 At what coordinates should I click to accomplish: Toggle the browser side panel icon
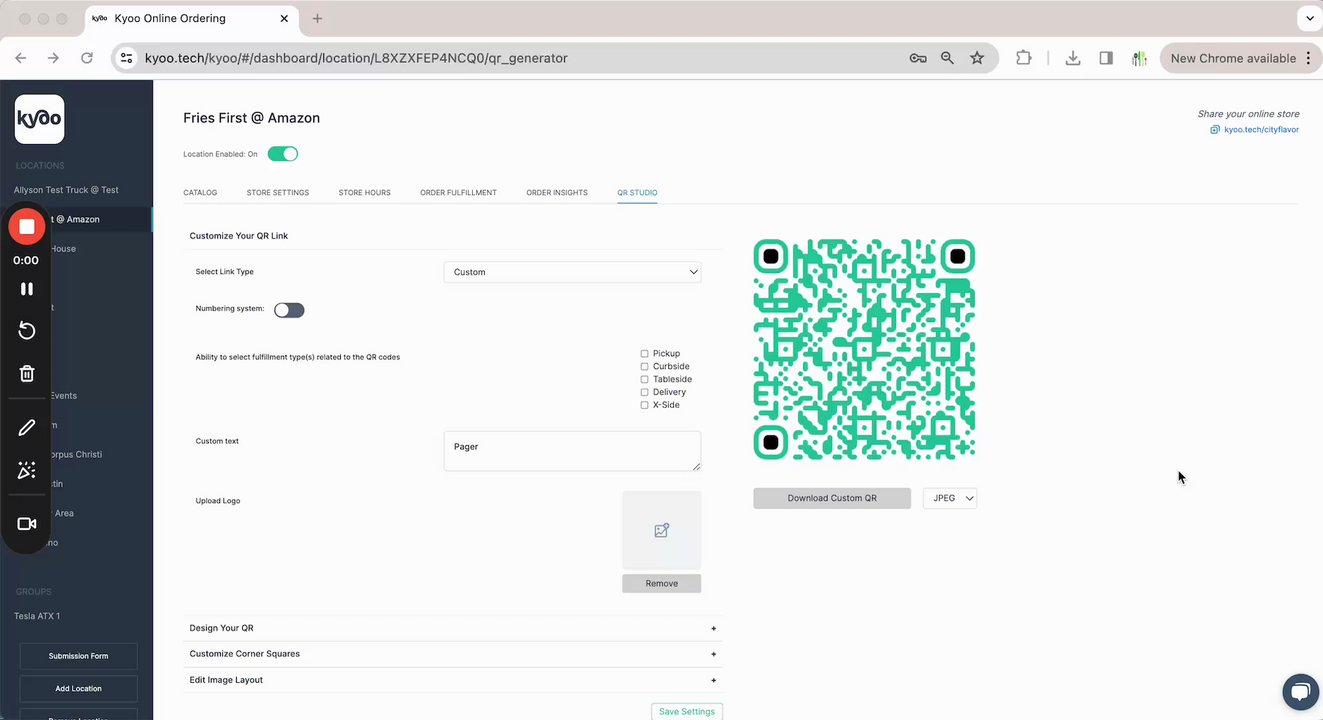1106,58
